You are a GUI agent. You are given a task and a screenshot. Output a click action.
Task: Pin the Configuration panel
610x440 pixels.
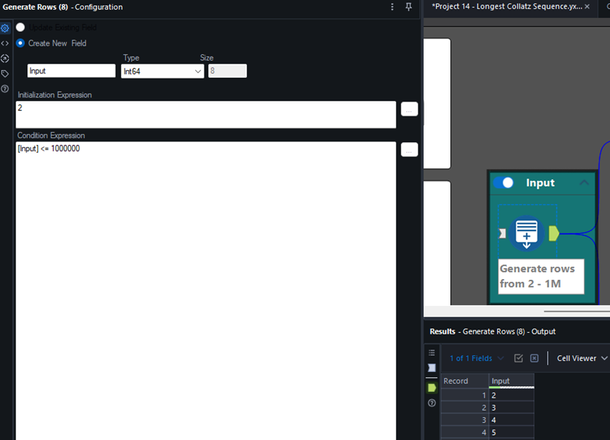pos(408,7)
